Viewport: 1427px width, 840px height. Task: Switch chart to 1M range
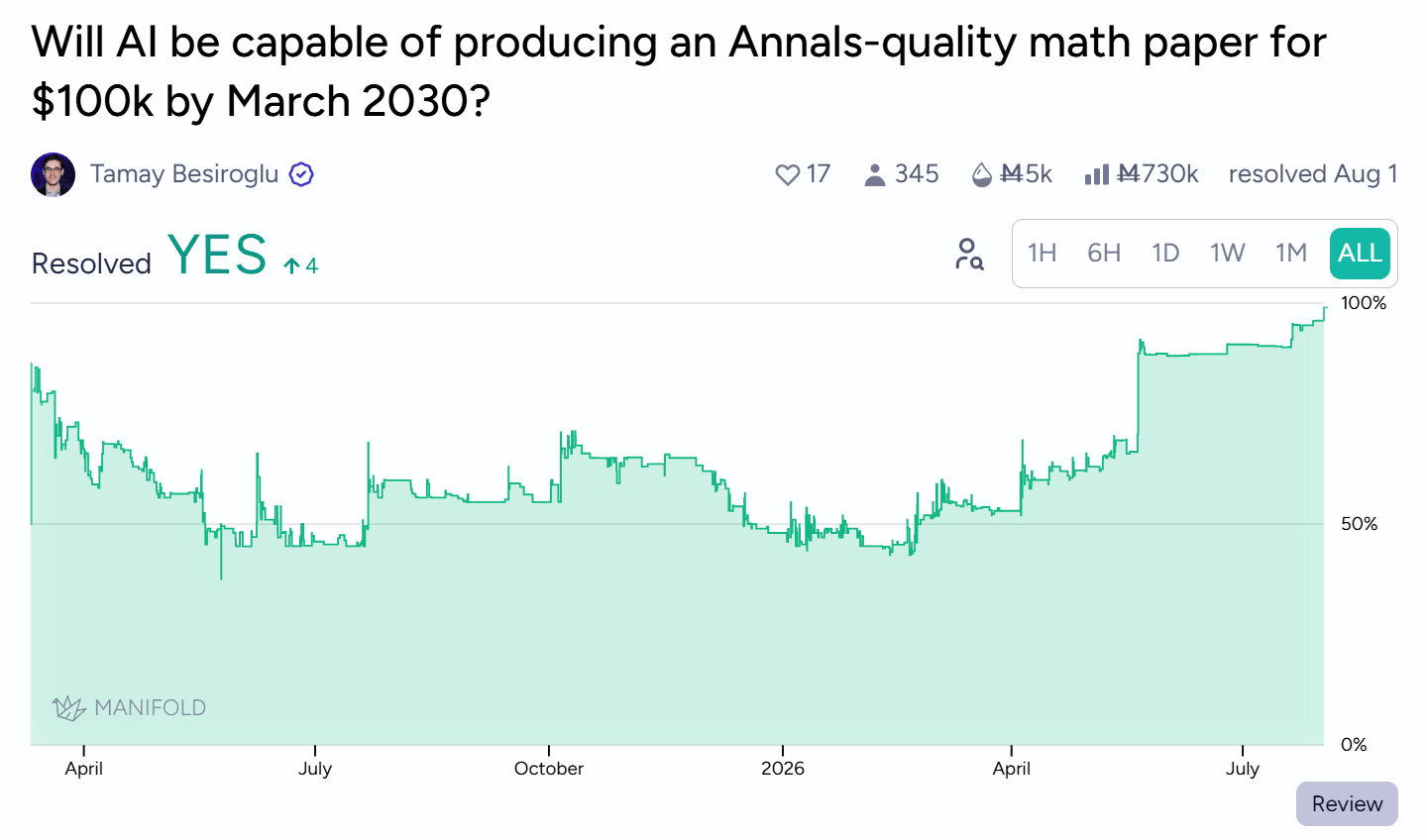click(1291, 254)
